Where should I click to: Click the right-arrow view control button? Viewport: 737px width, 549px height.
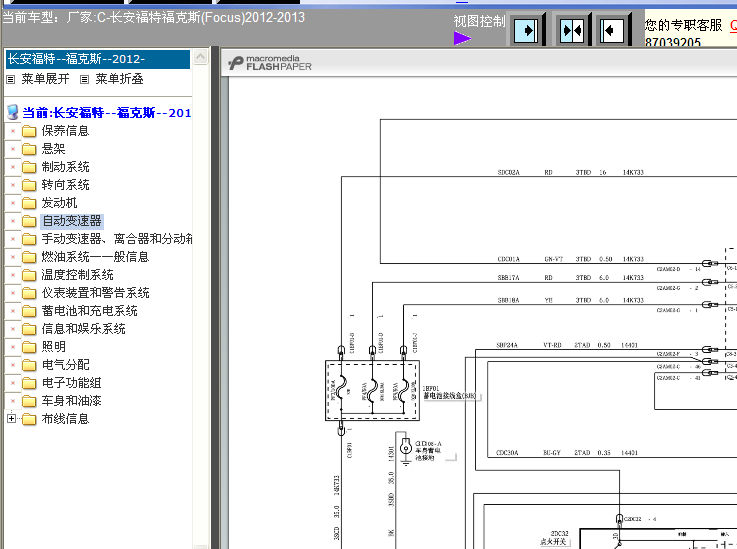pos(526,30)
